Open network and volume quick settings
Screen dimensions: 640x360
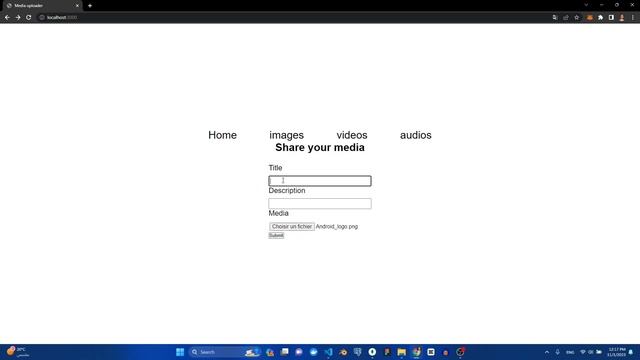pos(591,352)
